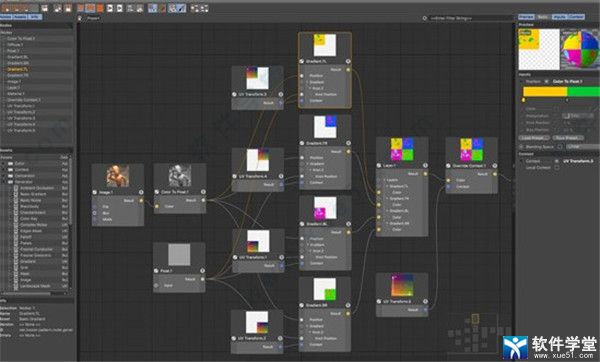The image size is (600, 362).
Task: Click the circle icon left of Image.1 title
Action: pyautogui.click(x=95, y=192)
